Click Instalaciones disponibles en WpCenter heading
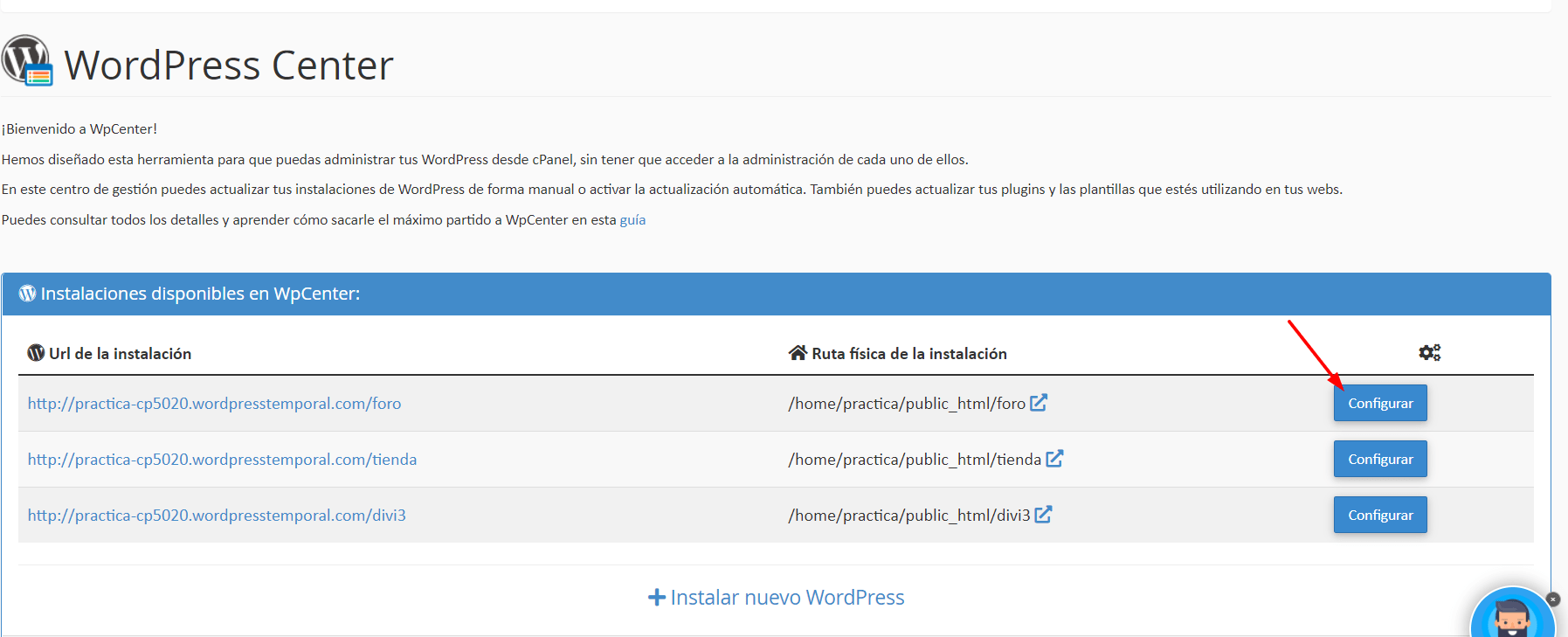Image resolution: width=1568 pixels, height=637 pixels. [200, 294]
